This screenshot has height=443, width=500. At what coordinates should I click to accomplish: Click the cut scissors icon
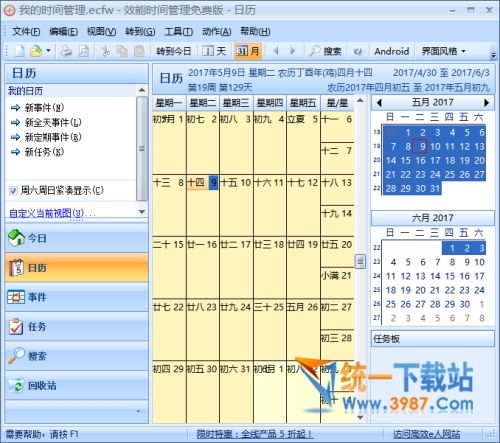tap(105, 51)
